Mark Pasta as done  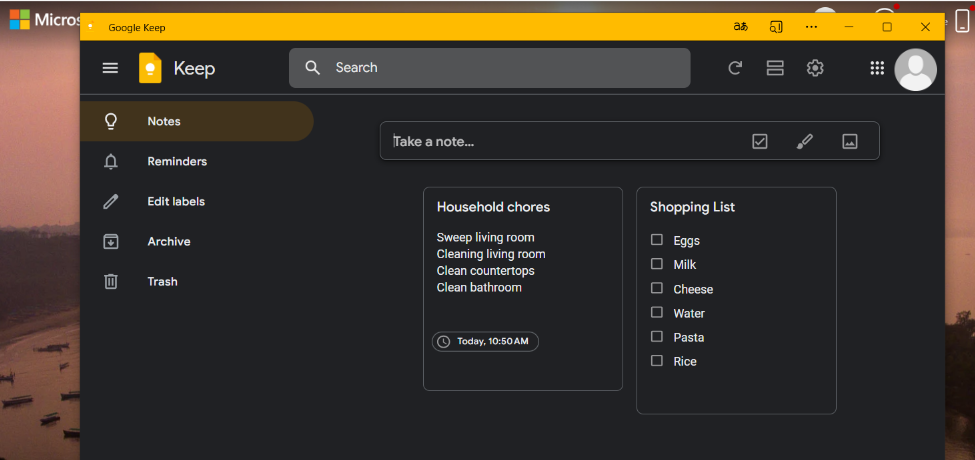click(657, 337)
